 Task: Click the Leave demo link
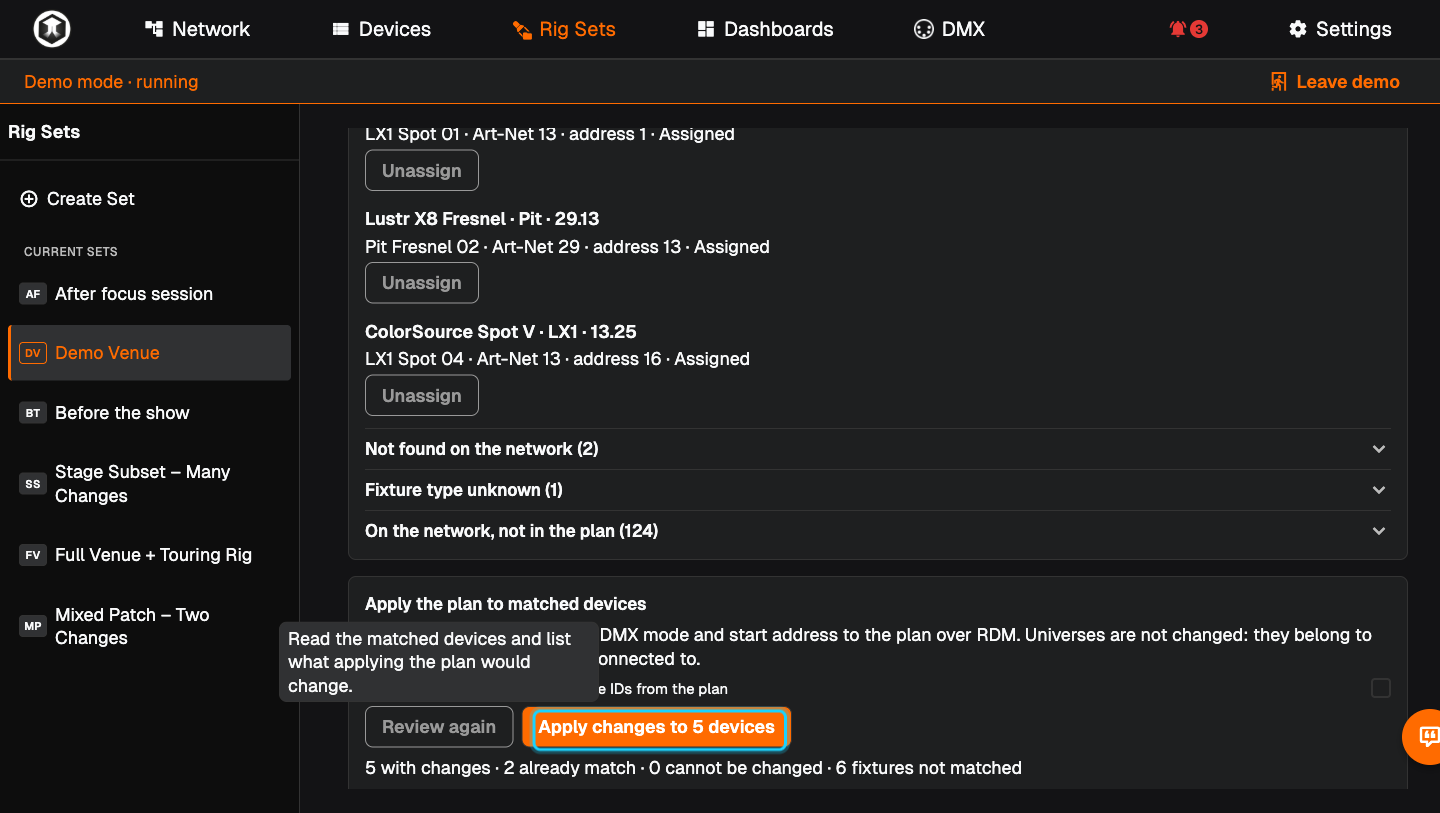1335,82
